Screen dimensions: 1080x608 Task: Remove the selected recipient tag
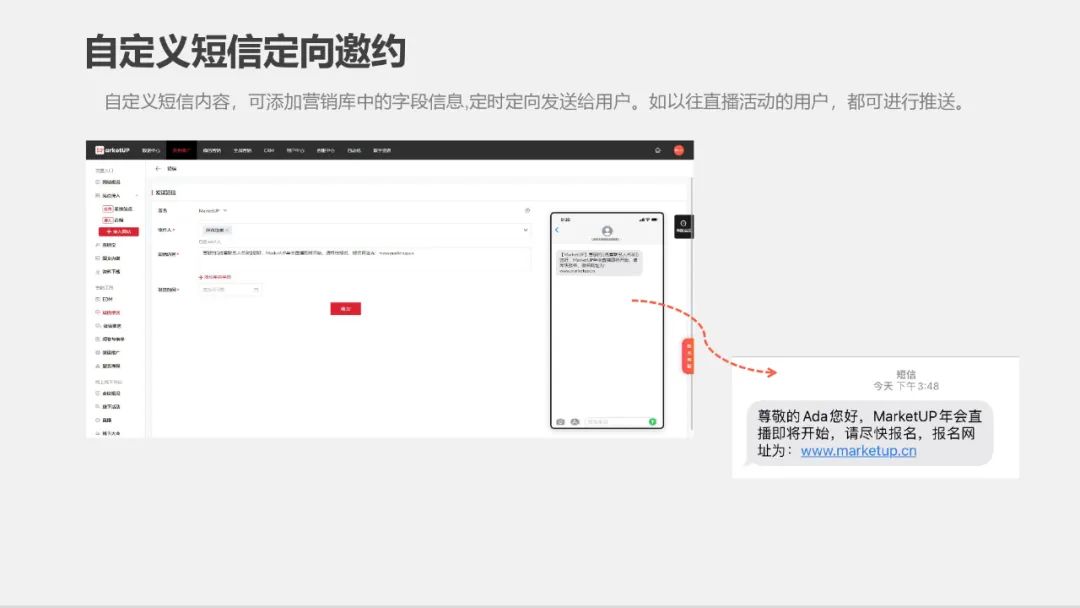pos(227,230)
